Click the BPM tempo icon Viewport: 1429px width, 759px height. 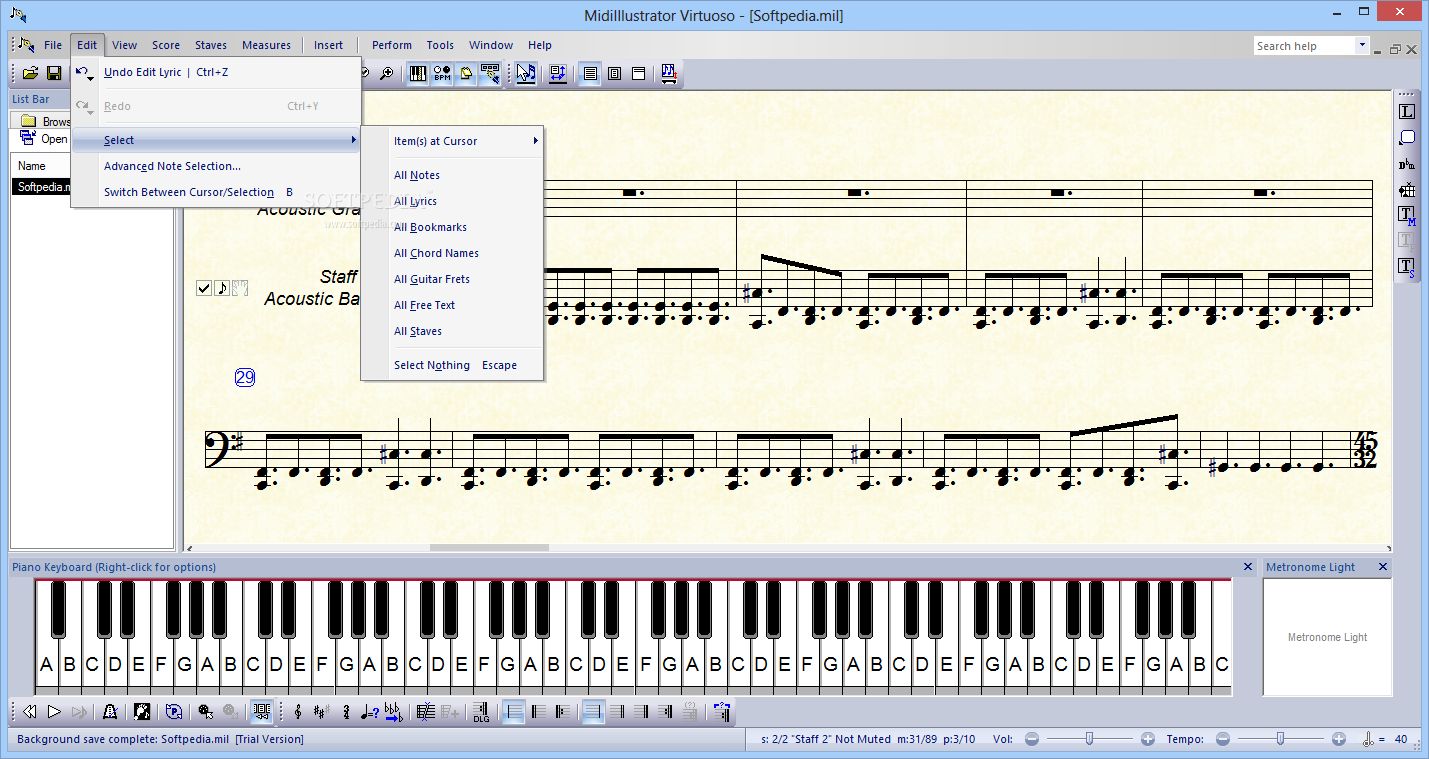tap(442, 73)
